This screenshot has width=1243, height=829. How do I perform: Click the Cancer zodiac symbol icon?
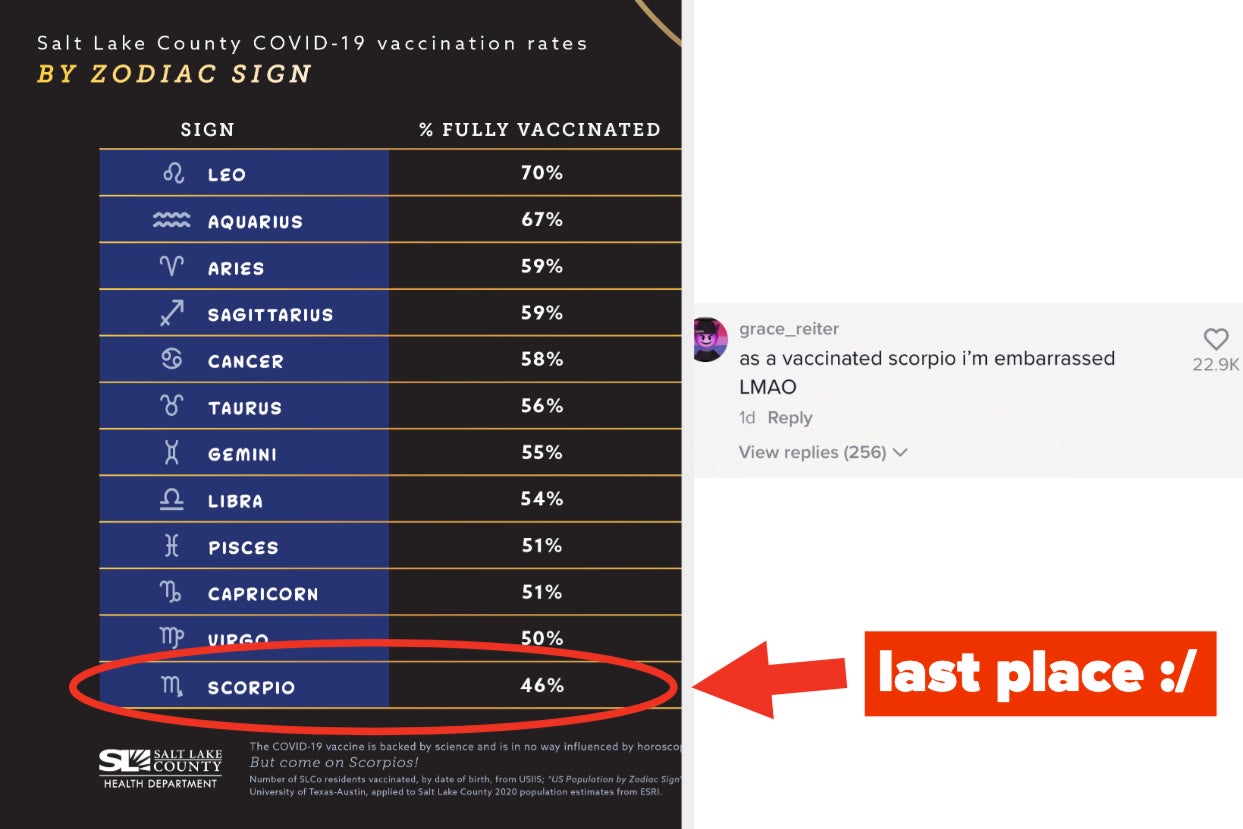coord(172,360)
